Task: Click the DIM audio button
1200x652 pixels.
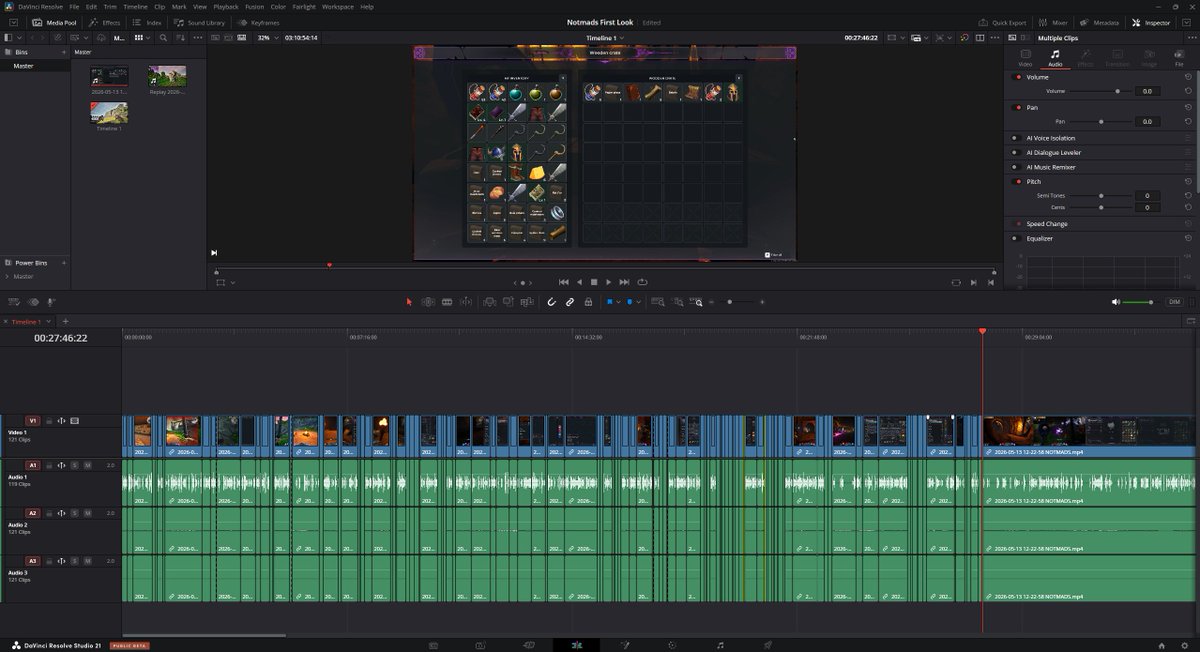Action: coord(1174,301)
